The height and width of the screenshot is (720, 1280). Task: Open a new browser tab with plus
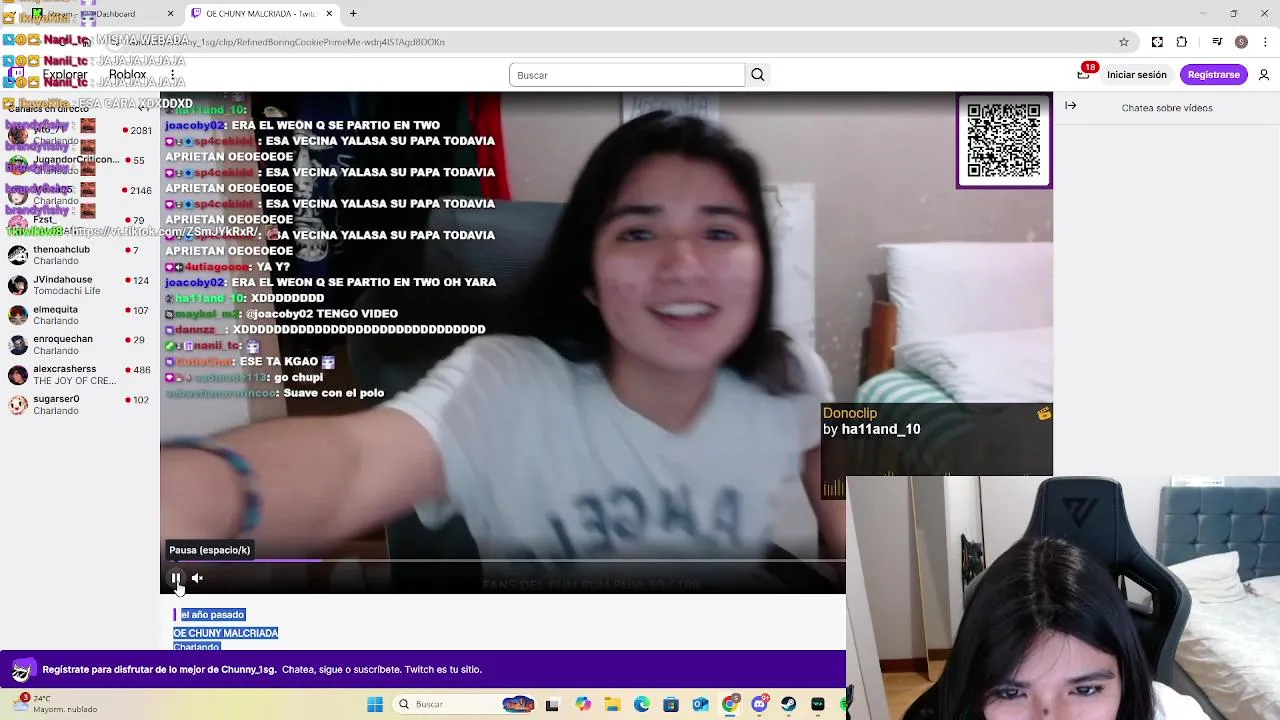(x=353, y=14)
